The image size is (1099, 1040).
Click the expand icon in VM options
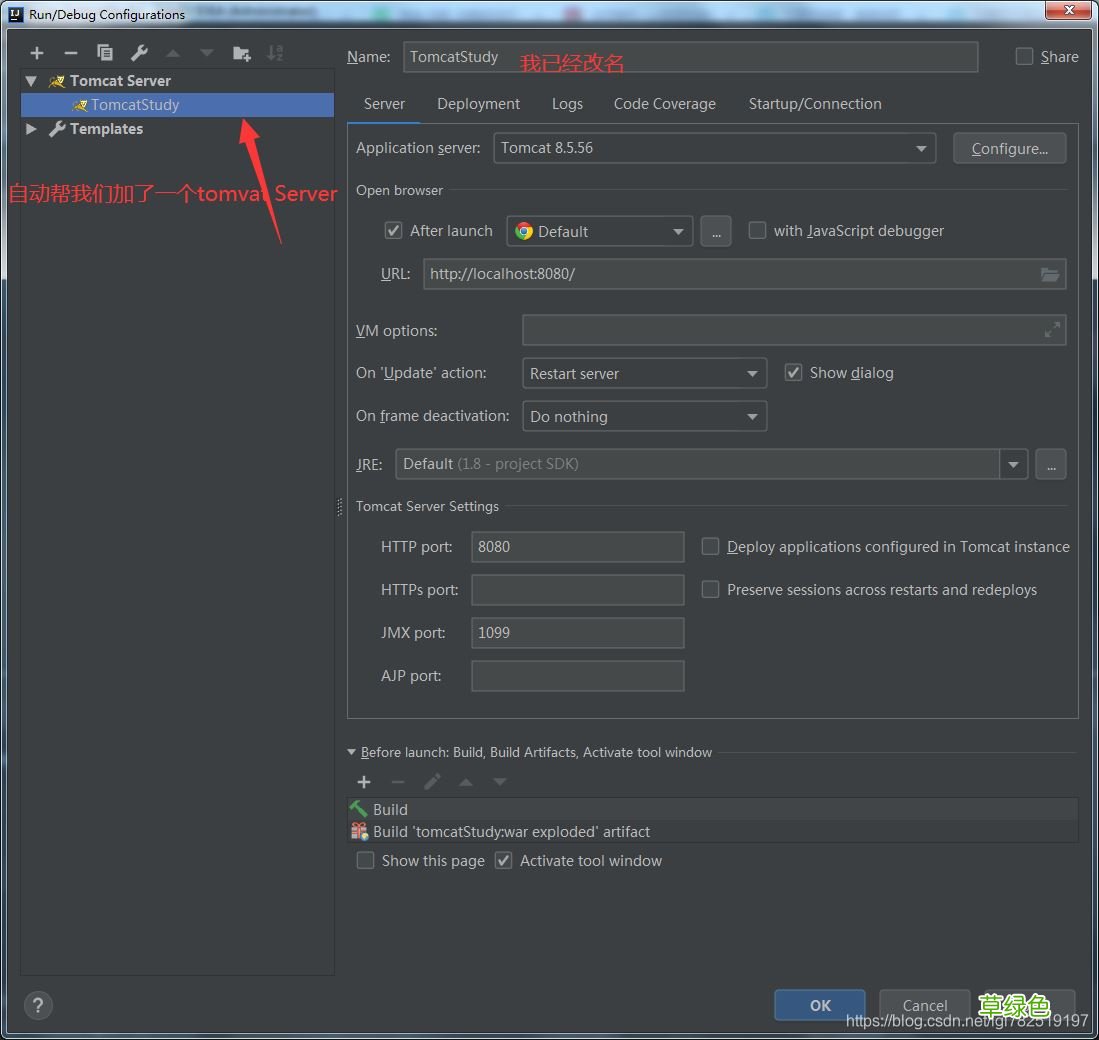coord(1052,330)
